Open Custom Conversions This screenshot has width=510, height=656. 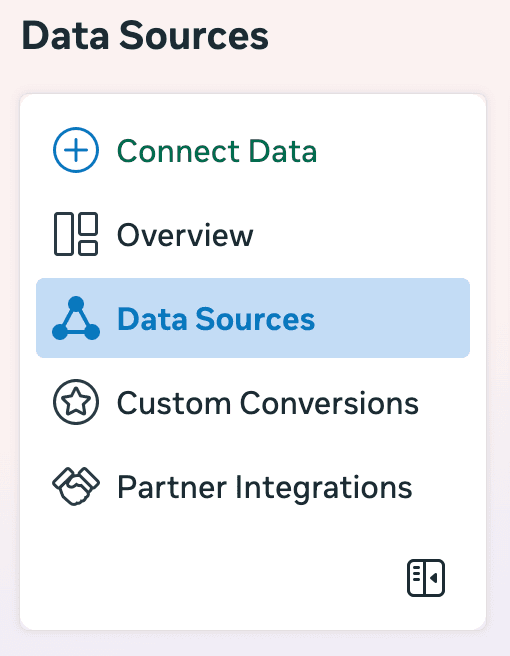[x=268, y=403]
